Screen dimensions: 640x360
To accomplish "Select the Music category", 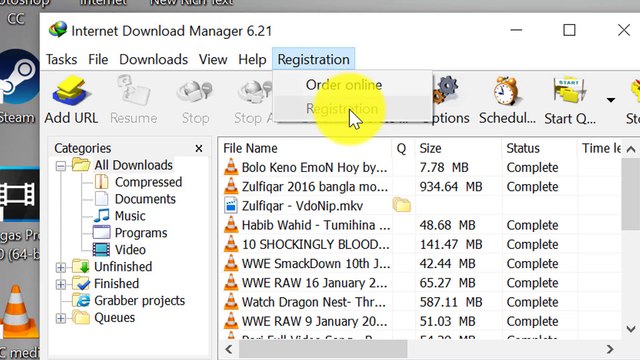I will click(x=130, y=216).
